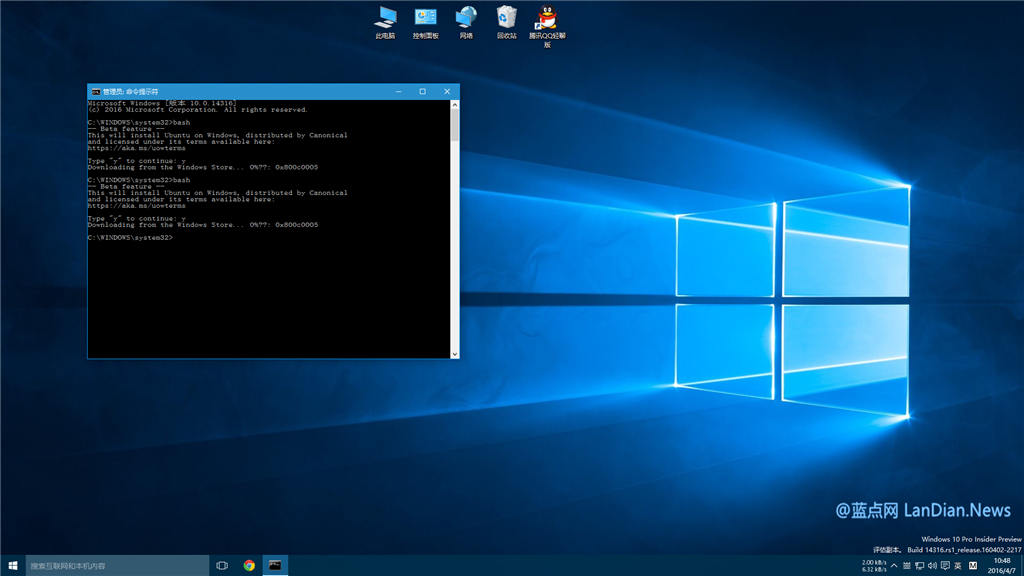
Task: Select the Command Prompt taskbar icon
Action: click(x=274, y=565)
